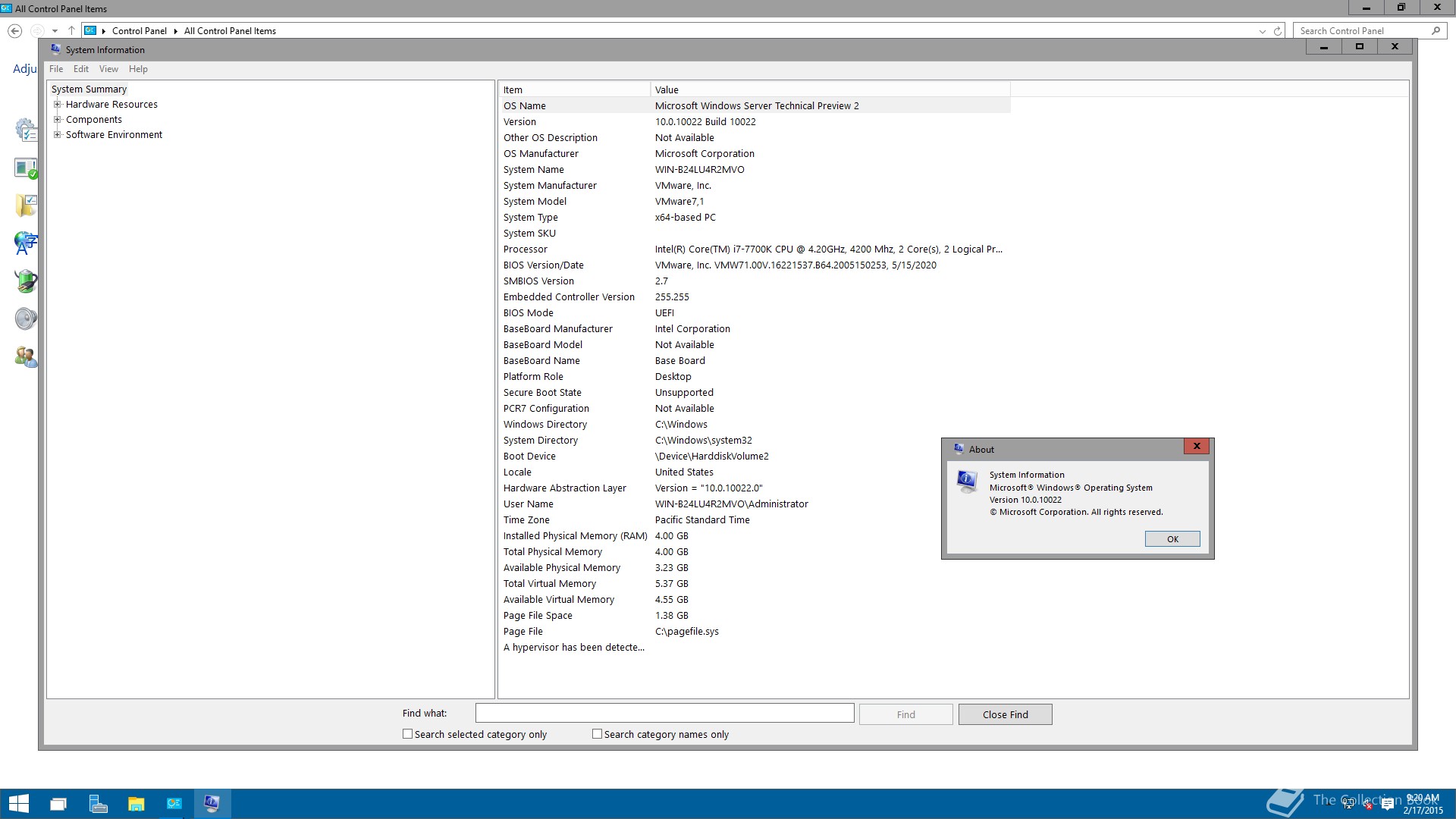Select the 'Total Virtual Memory' row

(755, 584)
